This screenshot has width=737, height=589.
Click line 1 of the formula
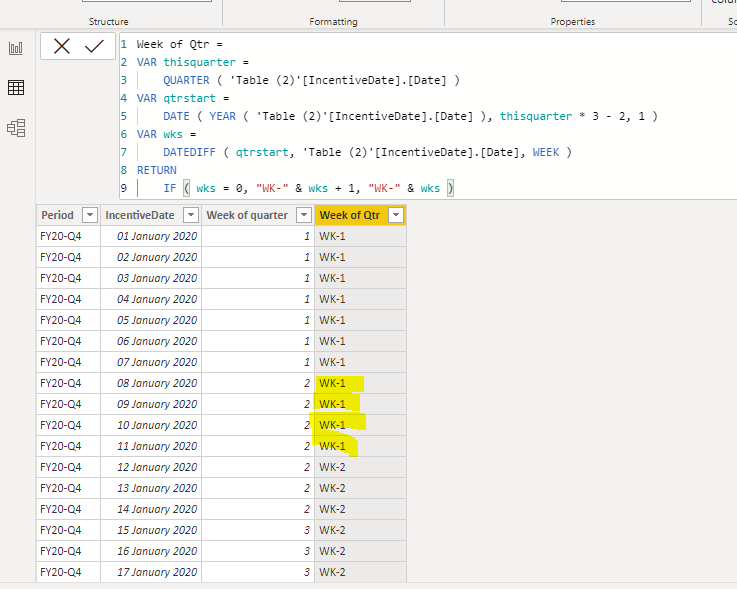(180, 44)
